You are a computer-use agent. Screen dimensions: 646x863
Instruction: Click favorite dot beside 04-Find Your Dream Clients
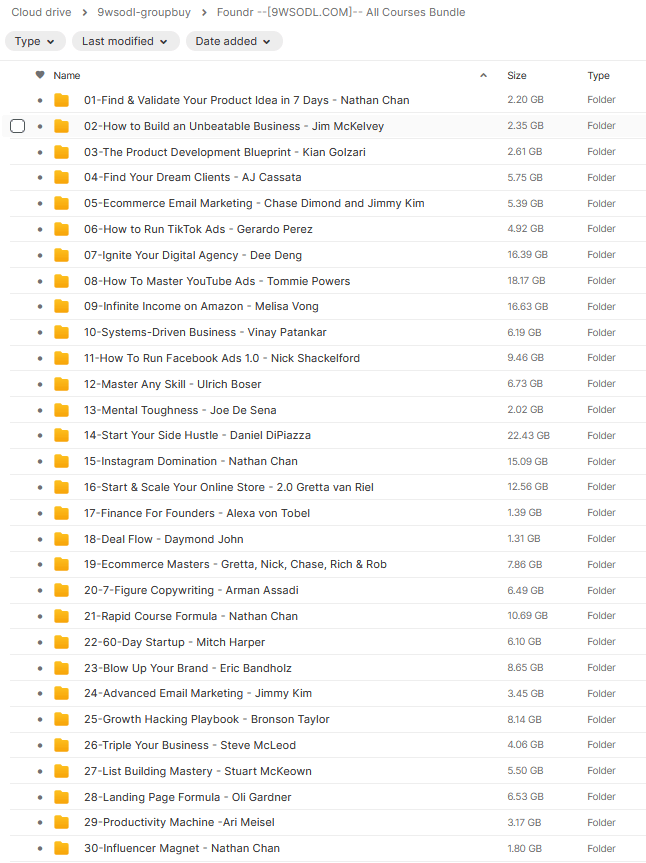pos(40,178)
